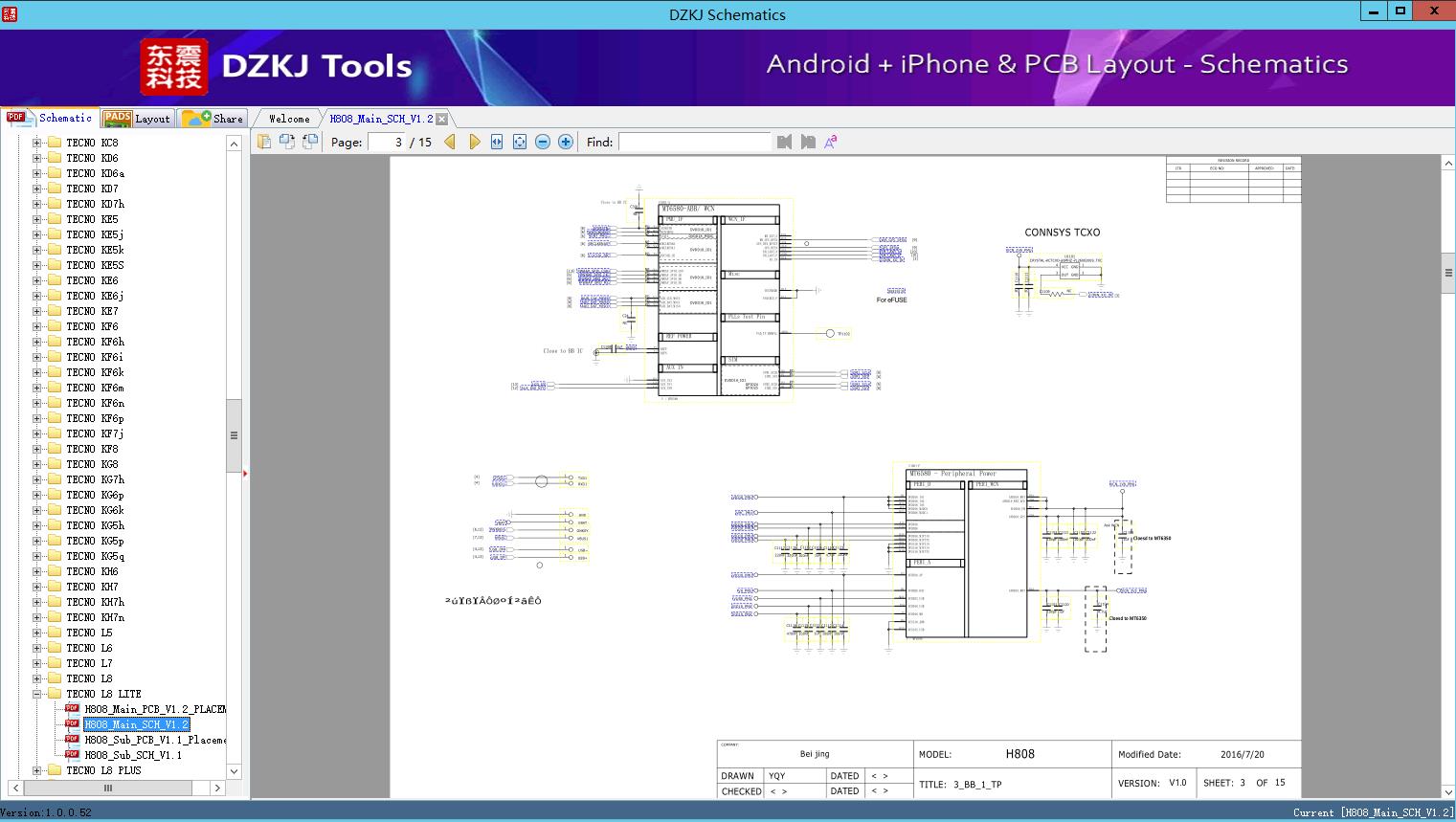Image resolution: width=1456 pixels, height=822 pixels.
Task: Zoom in with the plus icon
Action: 566,142
